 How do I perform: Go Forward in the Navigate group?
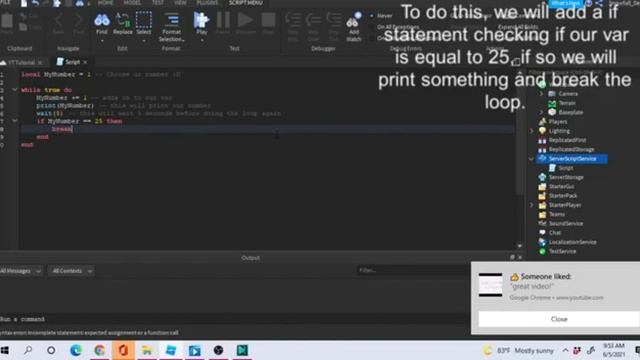[x=78, y=23]
